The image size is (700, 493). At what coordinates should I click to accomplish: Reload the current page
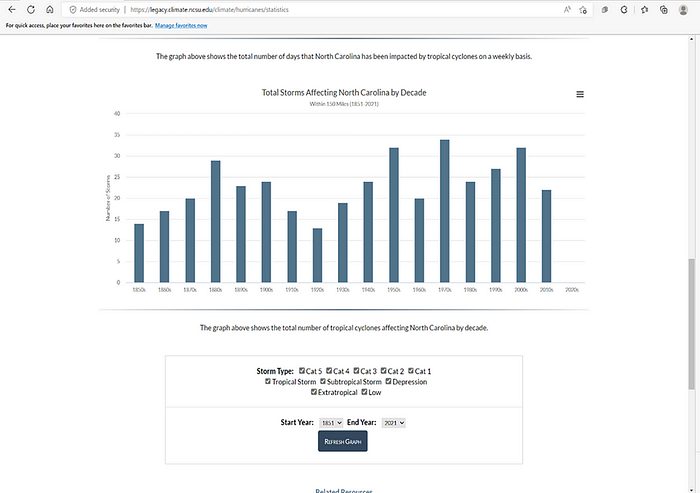31,9
